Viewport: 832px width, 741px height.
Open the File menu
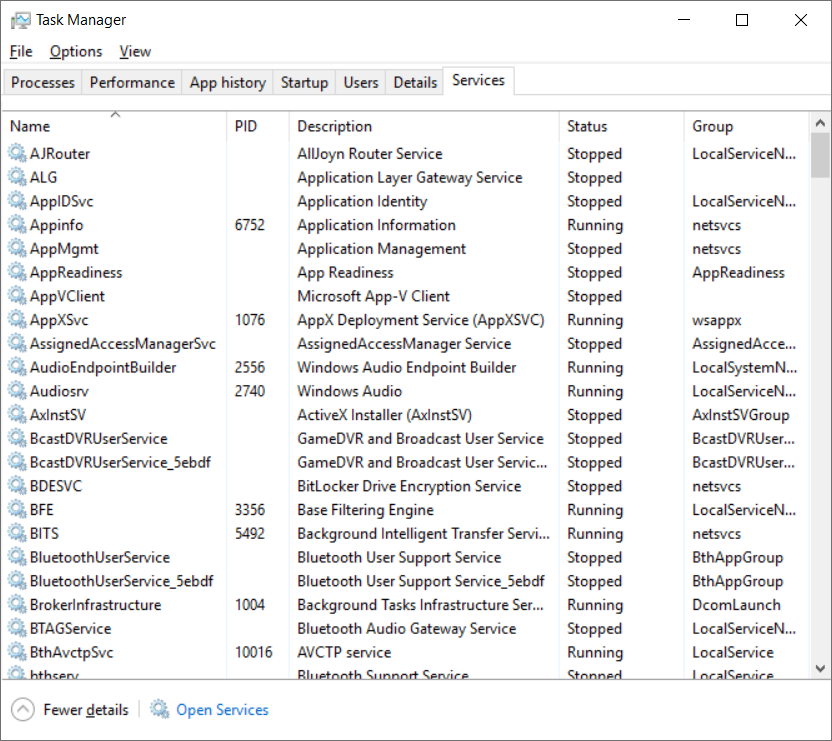[x=21, y=51]
